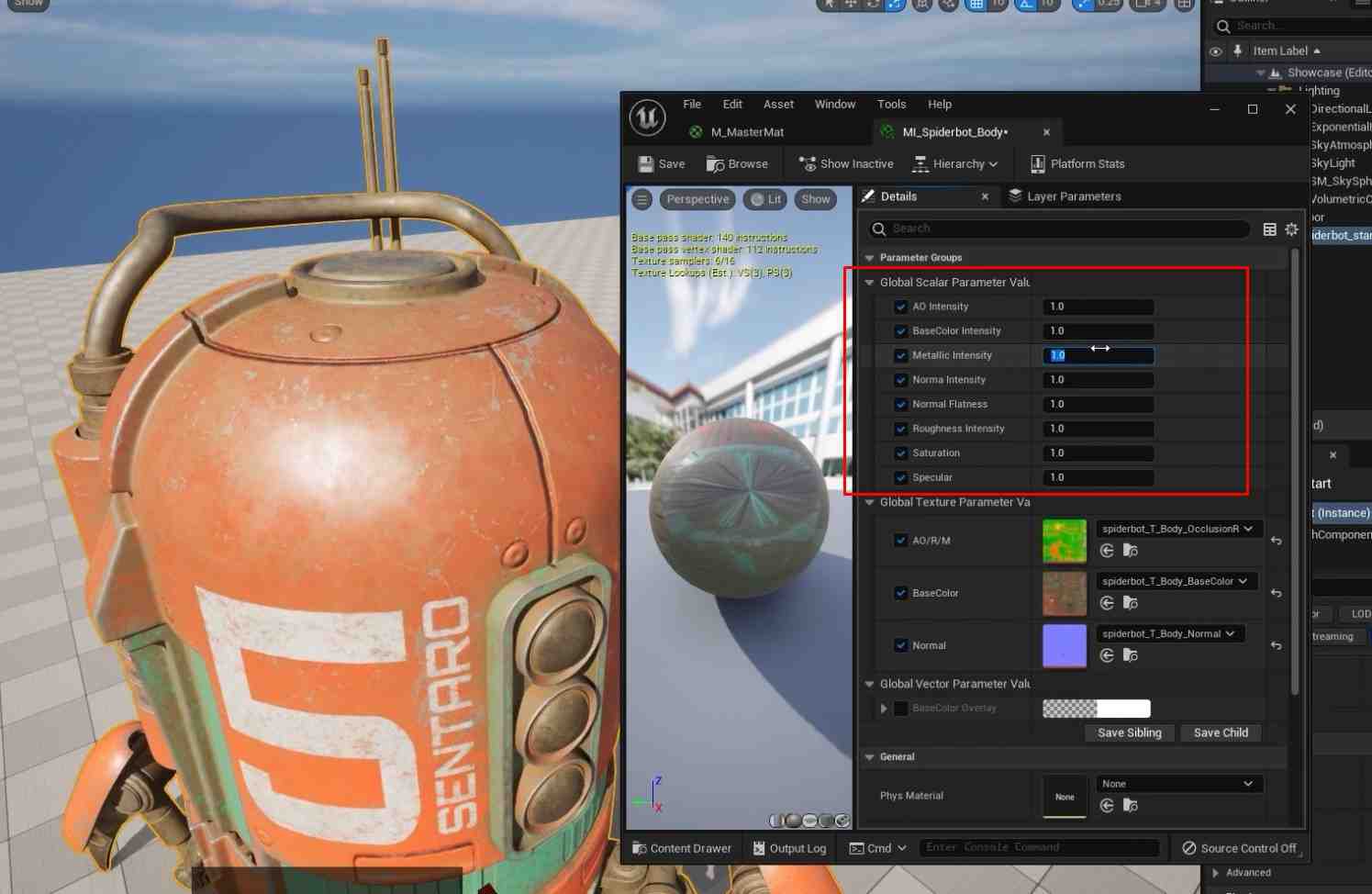Open the spiderbot_T_Body_BaseColor texture dropdown
The image size is (1372, 894).
click(x=1176, y=581)
